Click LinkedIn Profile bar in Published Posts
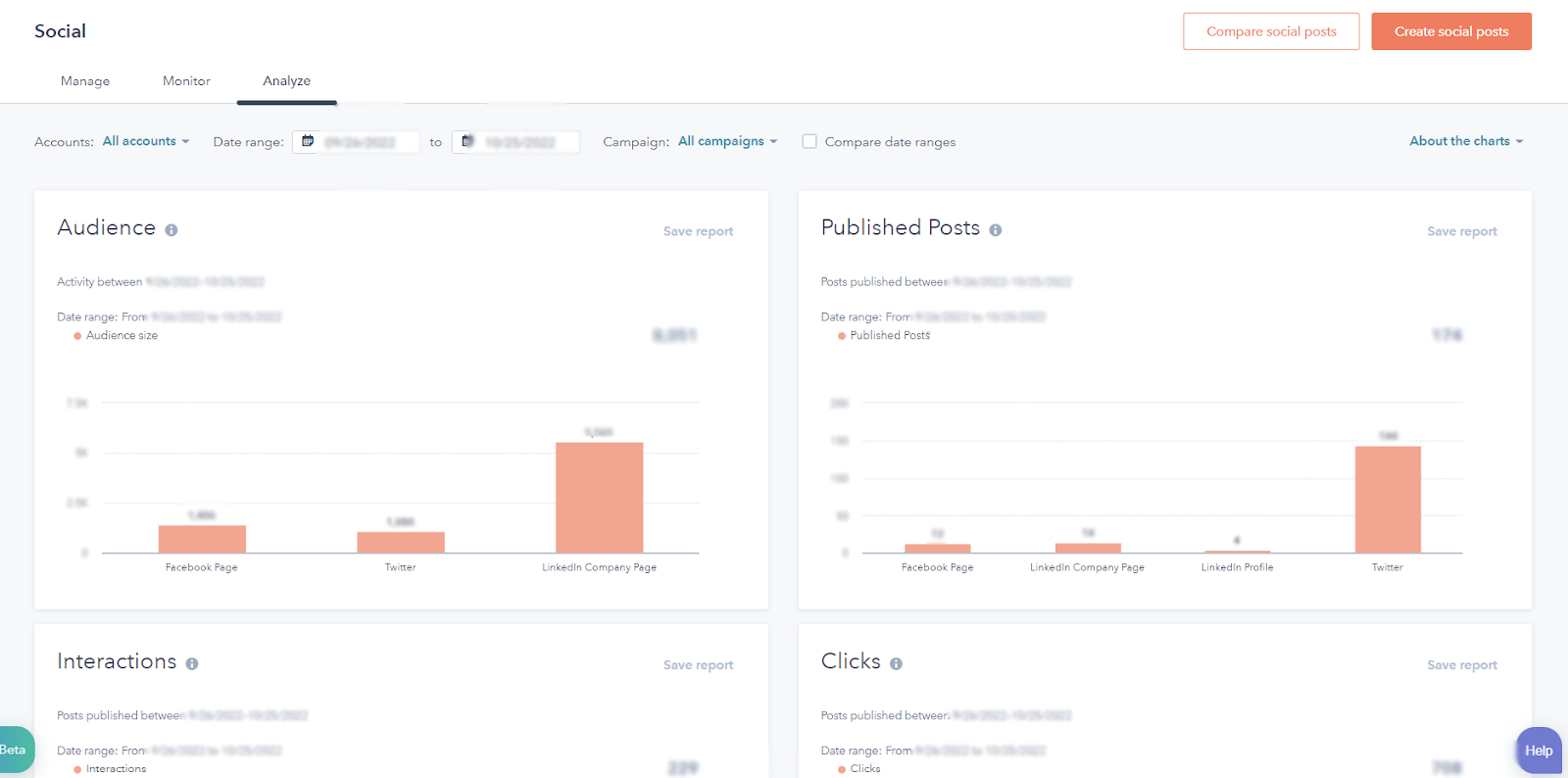 pyautogui.click(x=1238, y=552)
